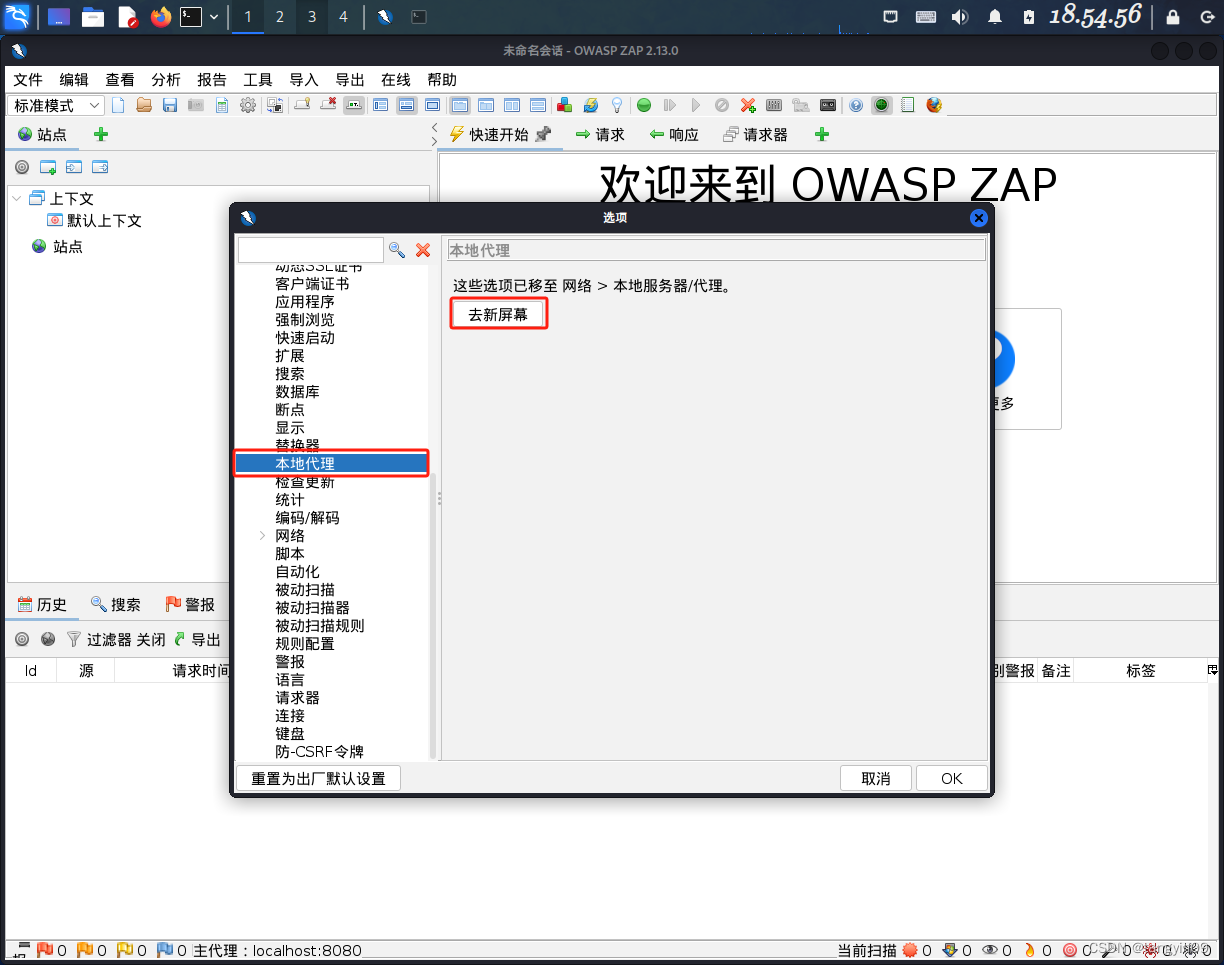Open terminal dropdown arrow in system panel
The image size is (1224, 965).
pos(214,17)
